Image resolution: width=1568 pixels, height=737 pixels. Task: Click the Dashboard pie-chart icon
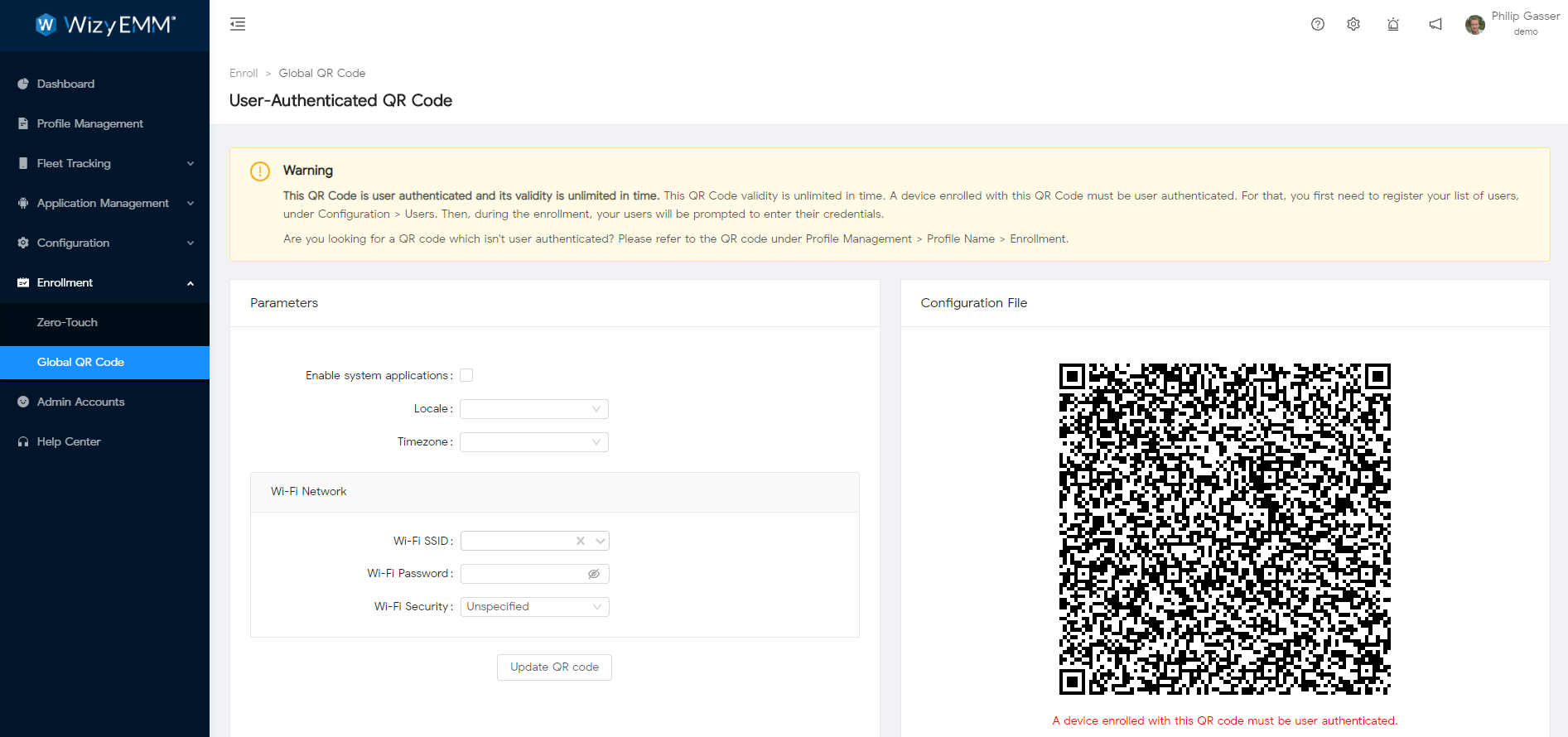click(x=23, y=84)
